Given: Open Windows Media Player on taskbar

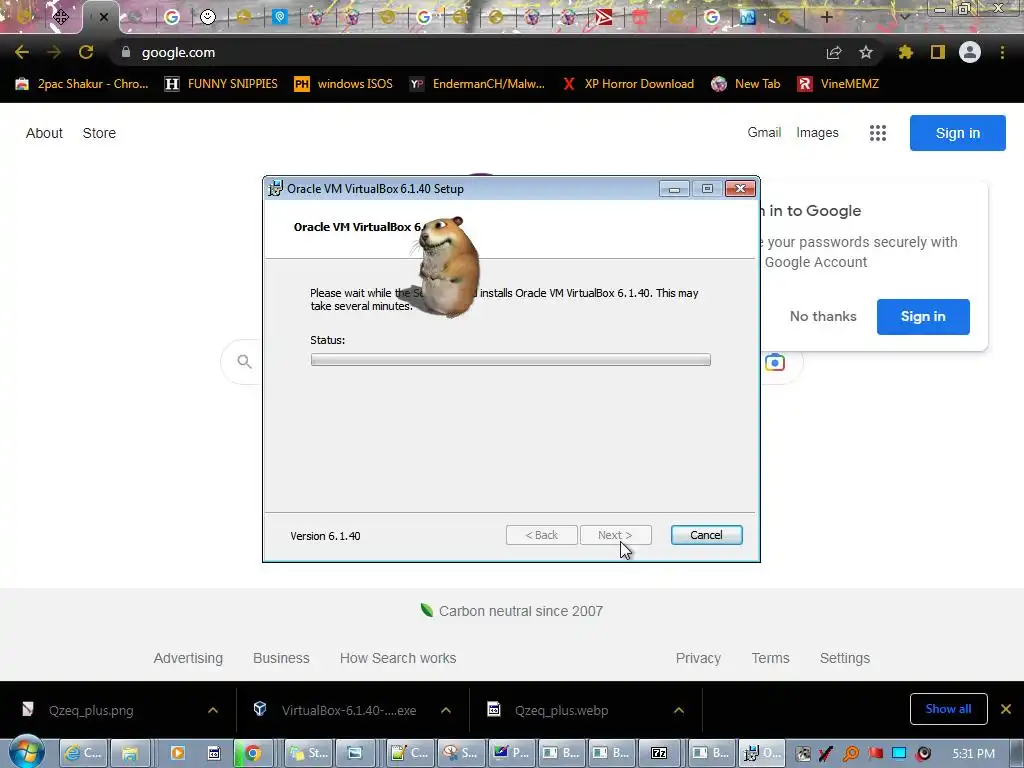Looking at the screenshot, I should click(177, 753).
